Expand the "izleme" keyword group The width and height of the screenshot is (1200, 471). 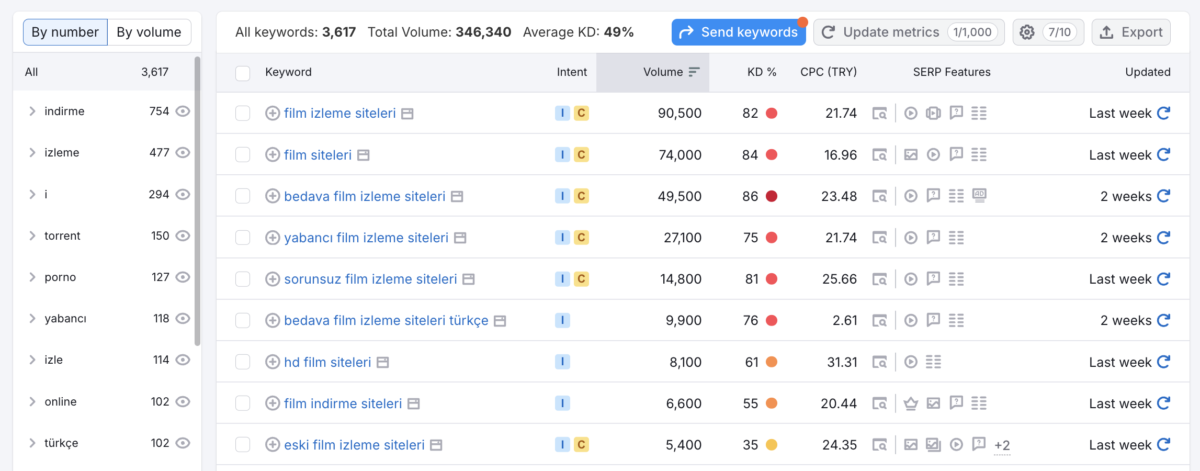(32, 153)
